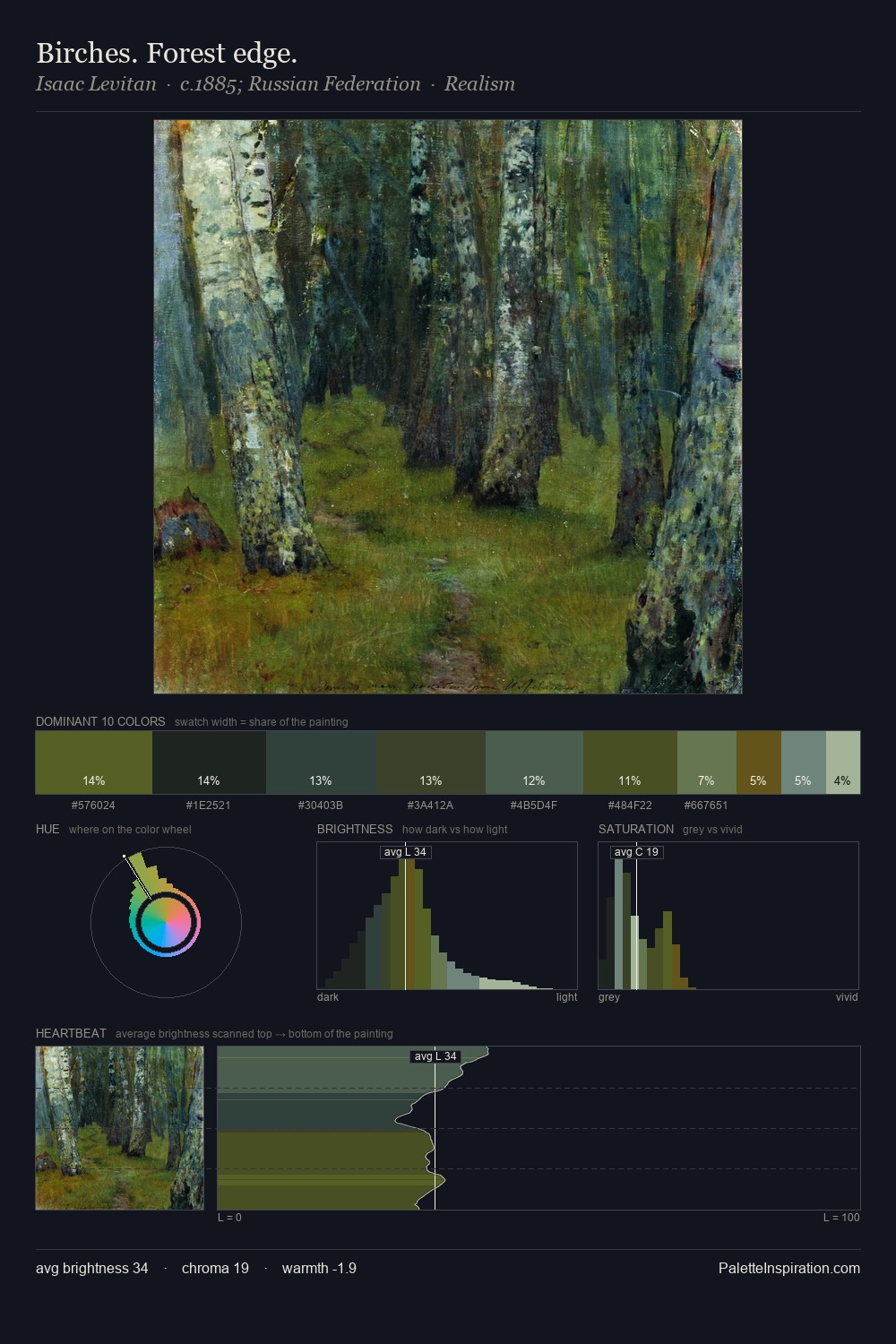Click 'how dark vs how light' caption
The width and height of the screenshot is (896, 1344).
click(x=455, y=830)
